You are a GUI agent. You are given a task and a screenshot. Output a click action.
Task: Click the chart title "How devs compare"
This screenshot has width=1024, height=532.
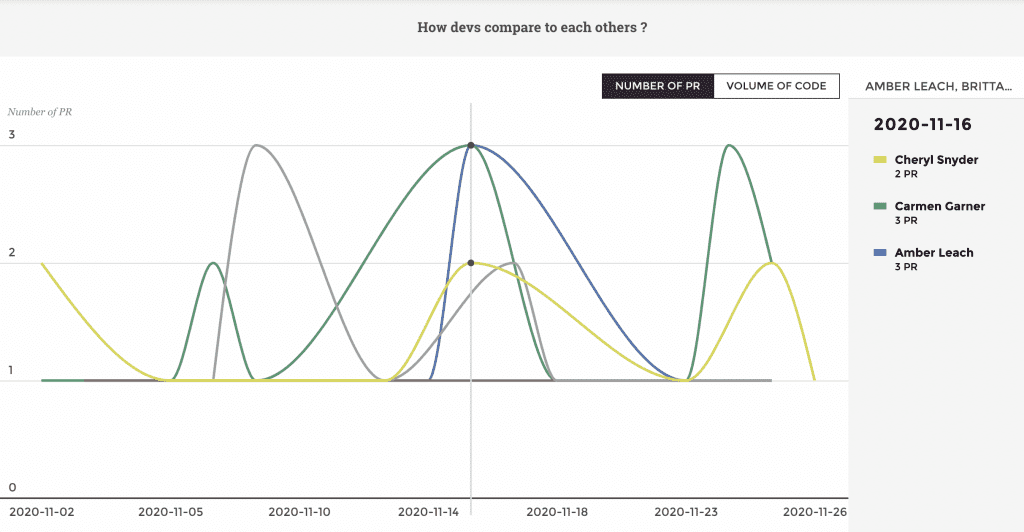pyautogui.click(x=531, y=27)
